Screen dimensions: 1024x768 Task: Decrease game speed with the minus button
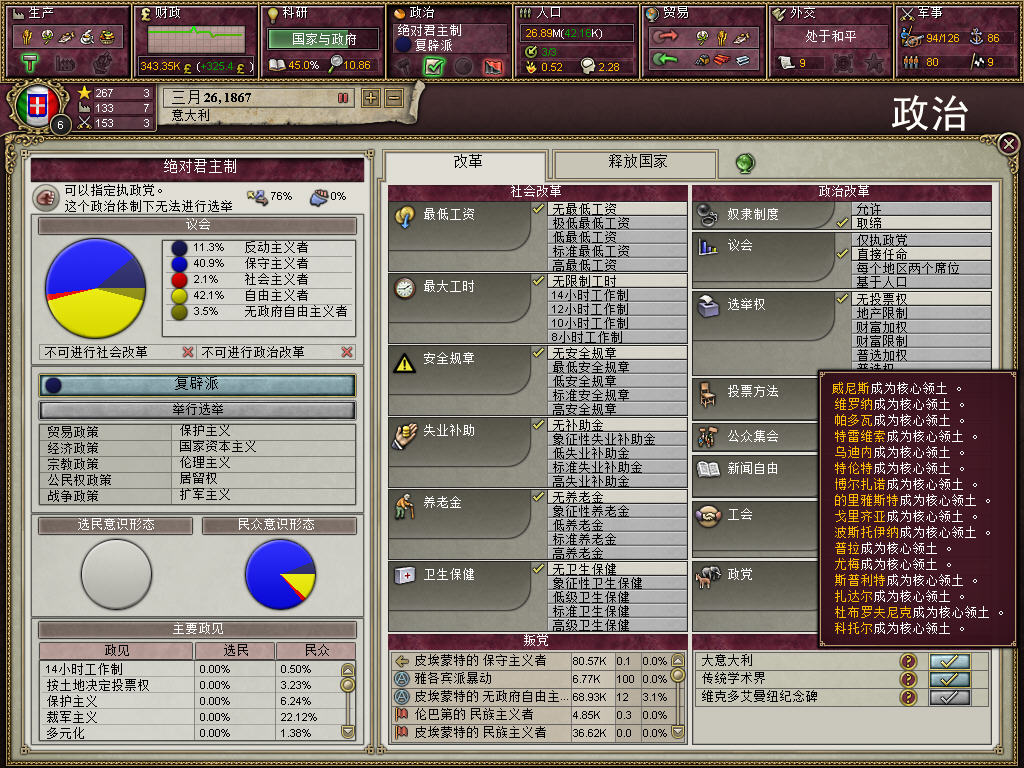pyautogui.click(x=394, y=98)
